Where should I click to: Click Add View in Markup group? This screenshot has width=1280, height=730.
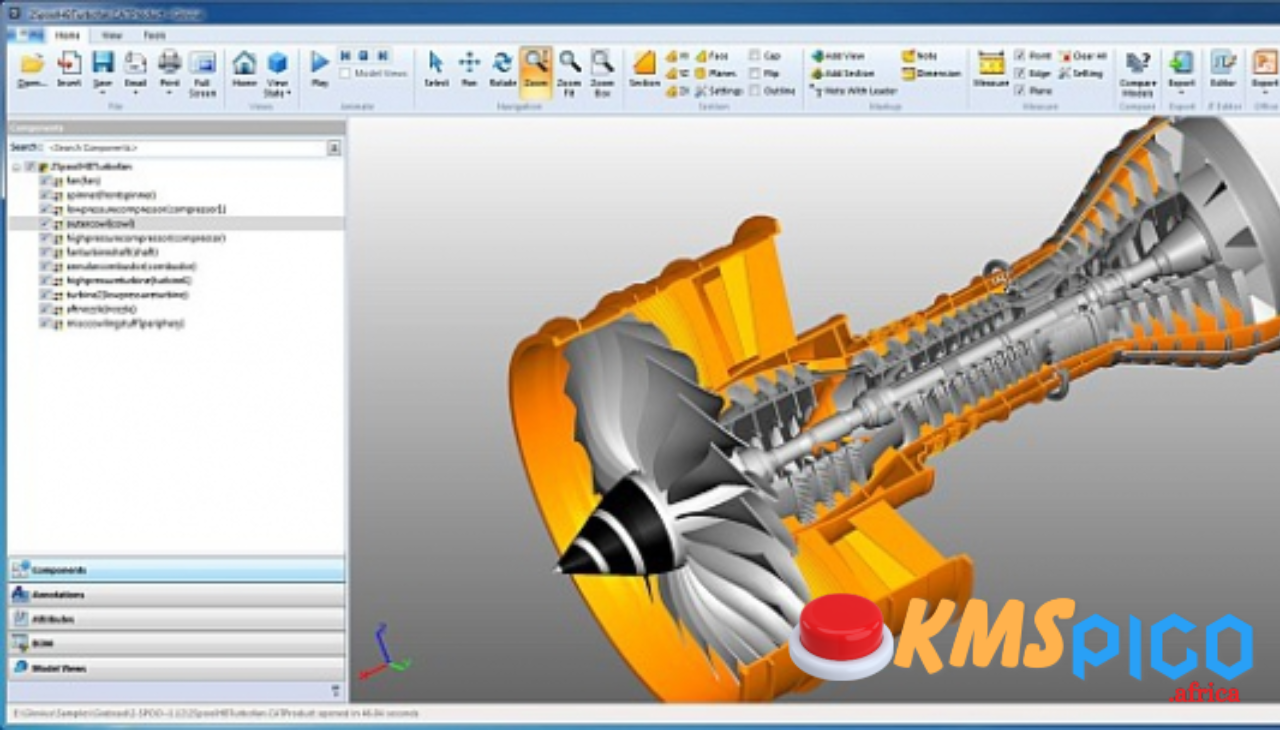point(838,56)
